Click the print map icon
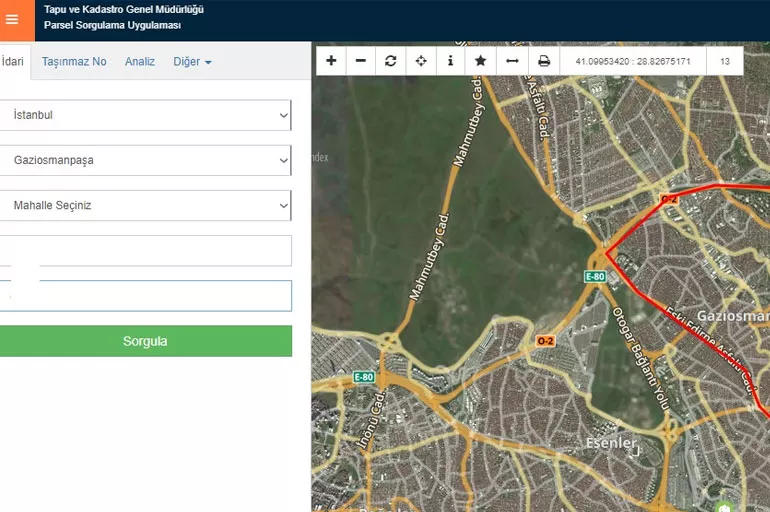Viewport: 770px width, 512px height. [x=544, y=61]
